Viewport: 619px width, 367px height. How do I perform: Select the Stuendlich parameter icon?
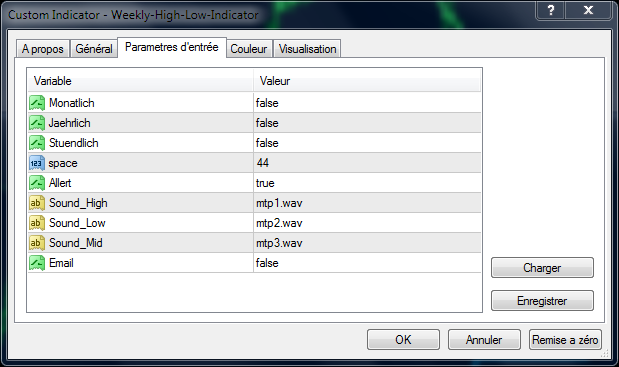(x=37, y=143)
